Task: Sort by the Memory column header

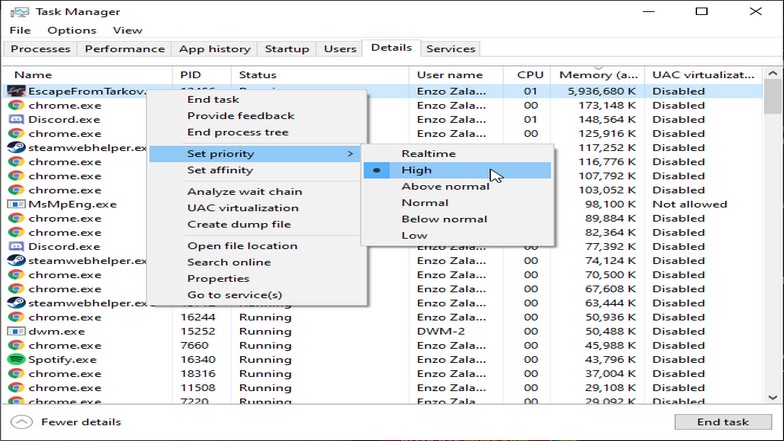Action: click(x=598, y=75)
